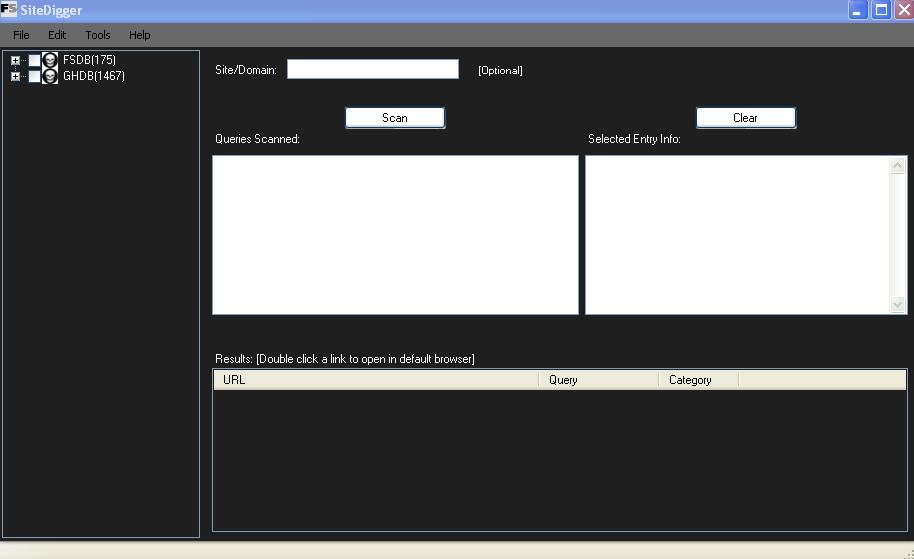Click the skull icon beside FSDB
The width and height of the screenshot is (914, 559).
click(50, 60)
